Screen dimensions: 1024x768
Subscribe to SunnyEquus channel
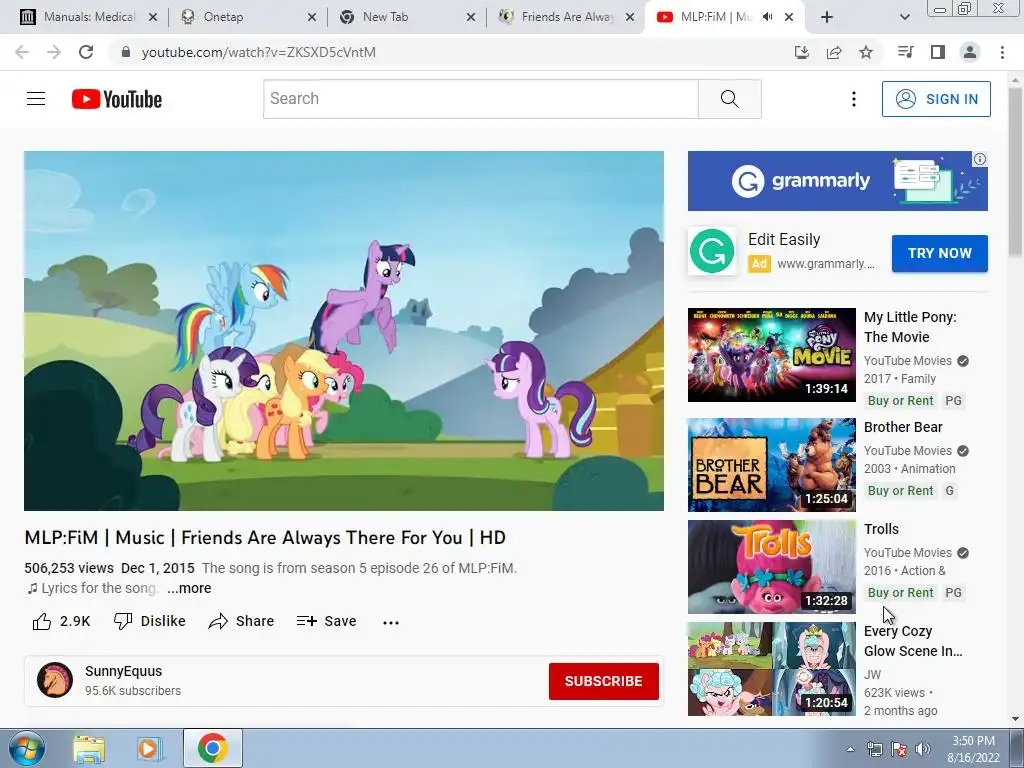(x=603, y=681)
